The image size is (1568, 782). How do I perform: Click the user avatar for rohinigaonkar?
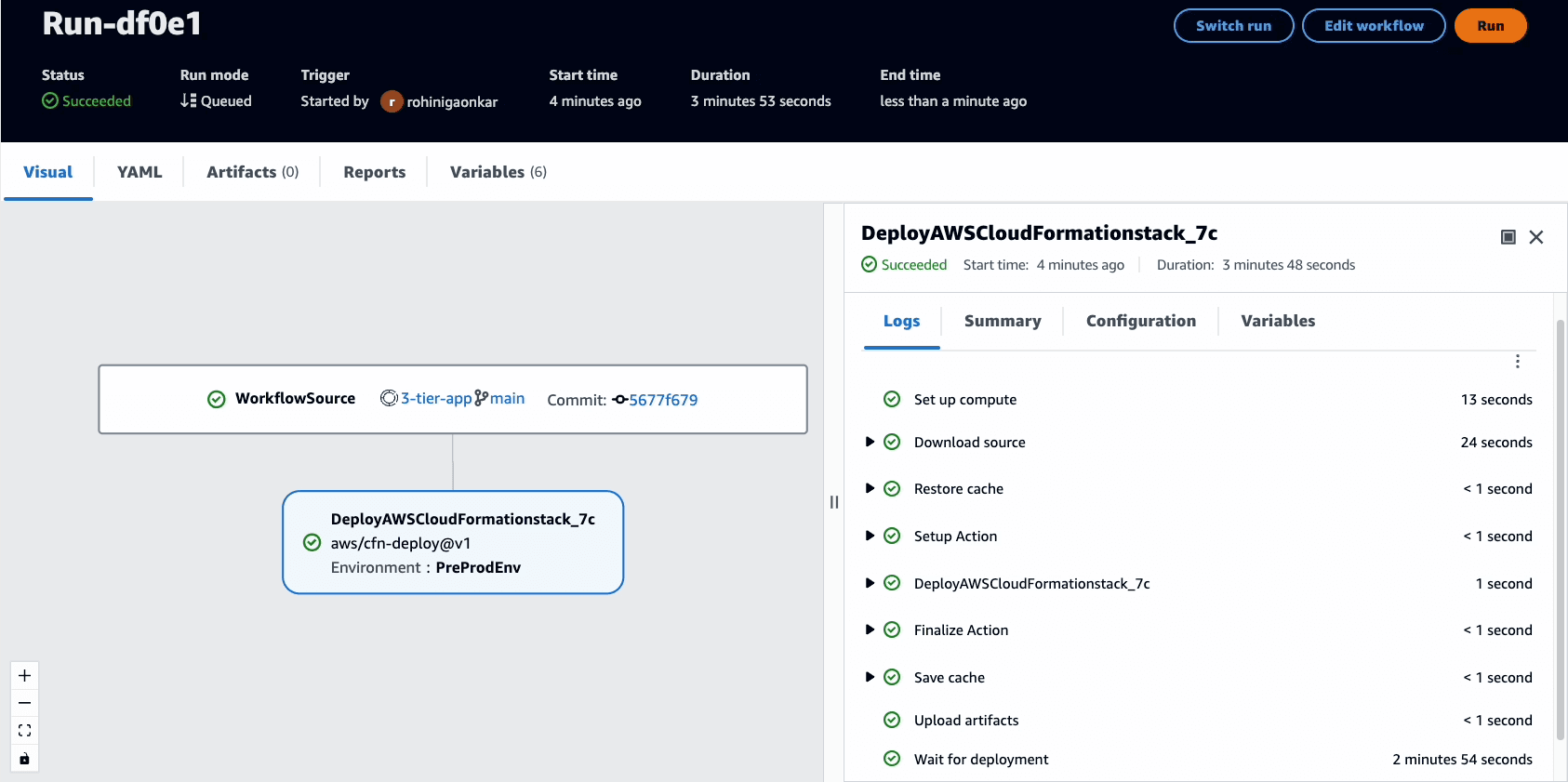(392, 101)
